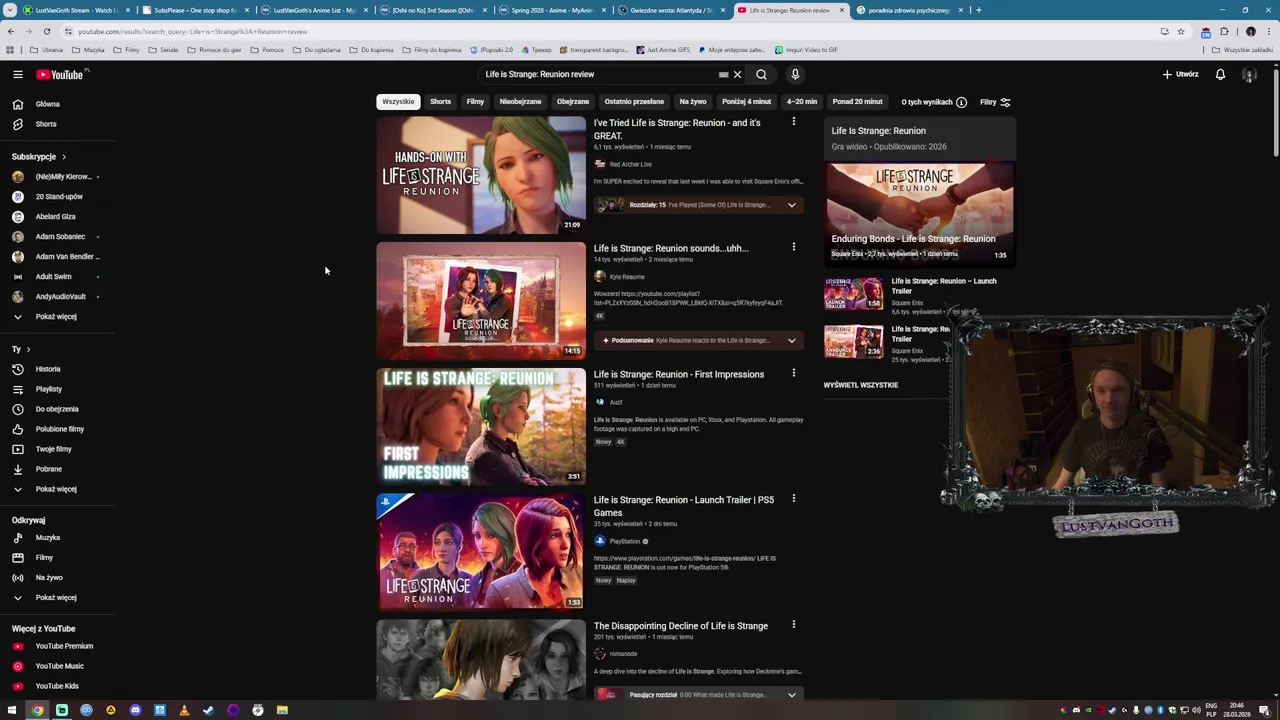Click O tych wynikach info icon
1280x720 pixels.
(961, 102)
